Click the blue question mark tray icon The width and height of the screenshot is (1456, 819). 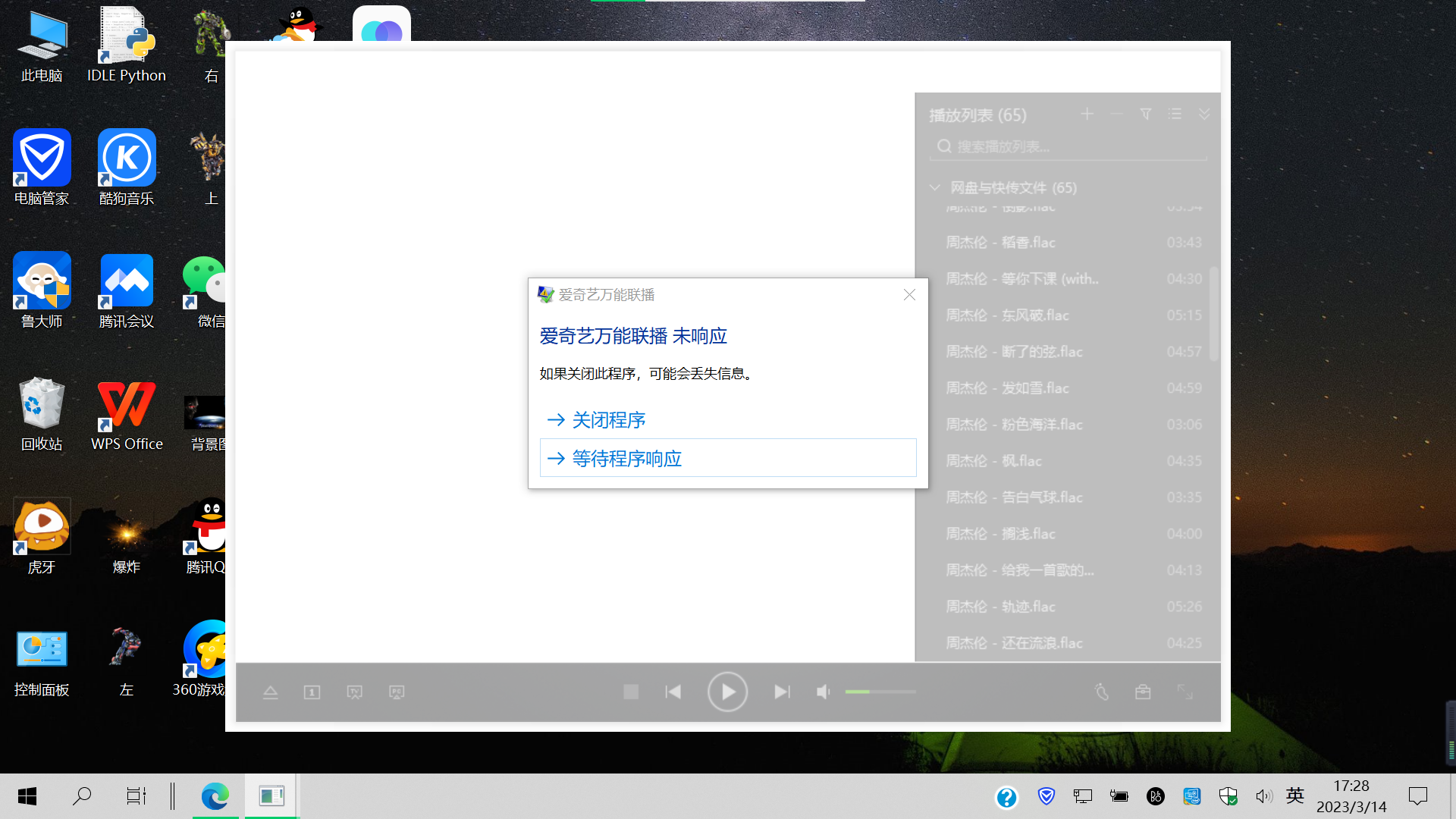(x=1006, y=797)
